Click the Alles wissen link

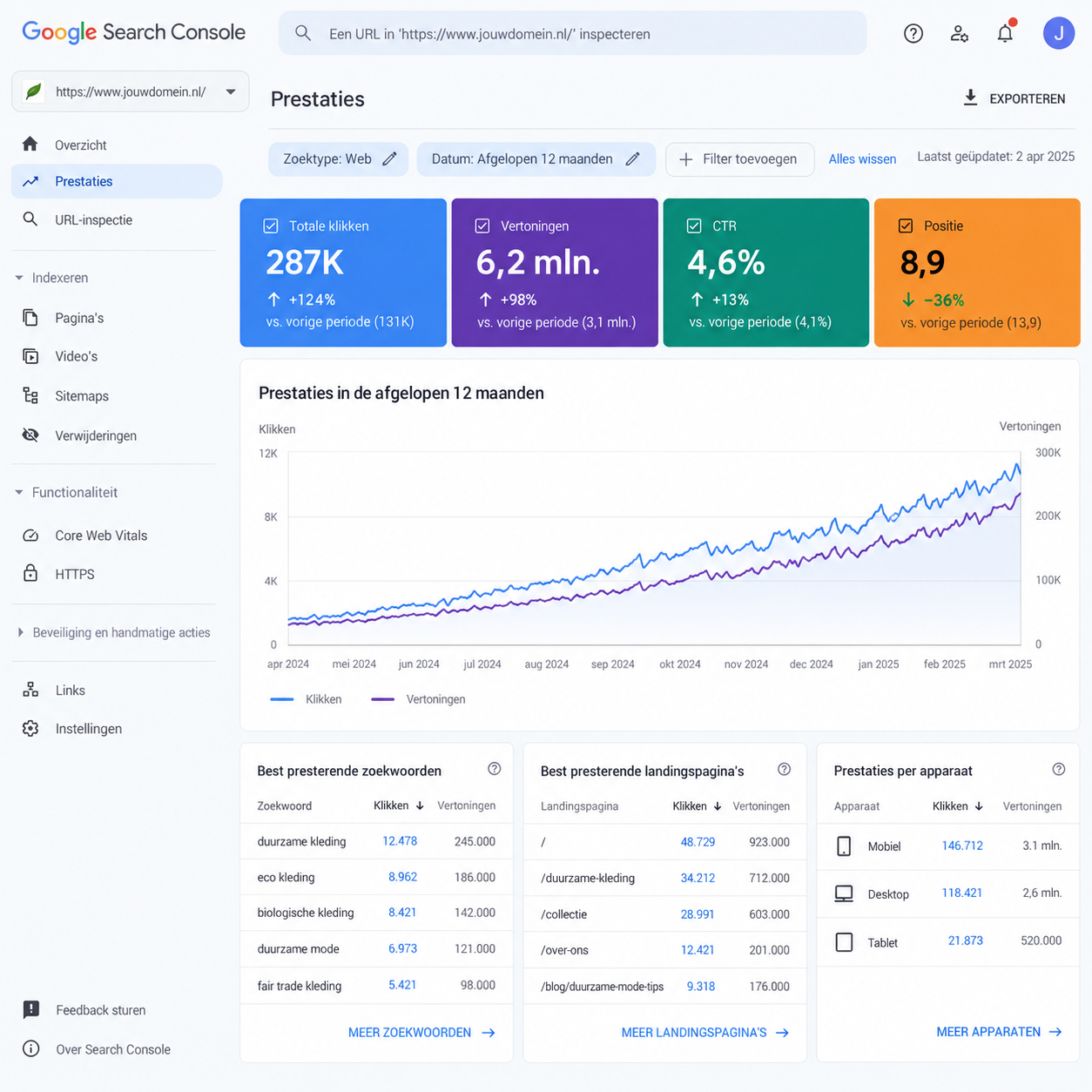(x=862, y=159)
